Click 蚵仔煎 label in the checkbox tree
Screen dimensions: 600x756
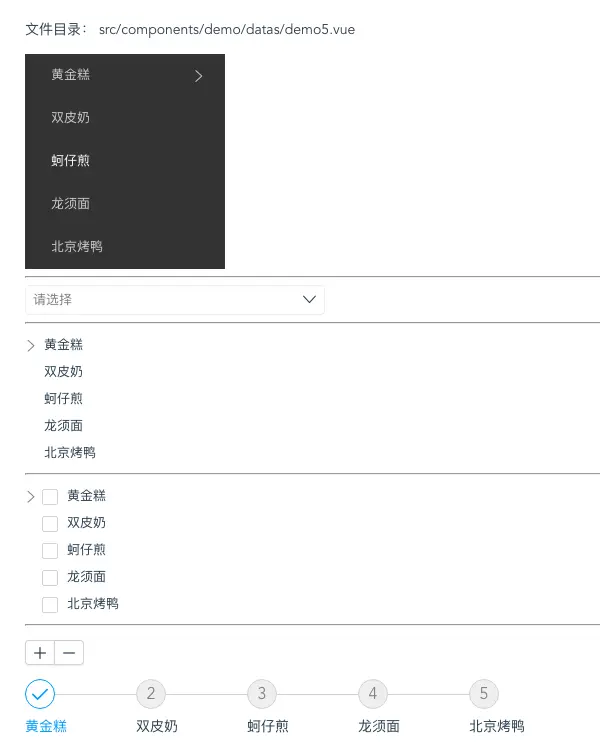pos(86,550)
